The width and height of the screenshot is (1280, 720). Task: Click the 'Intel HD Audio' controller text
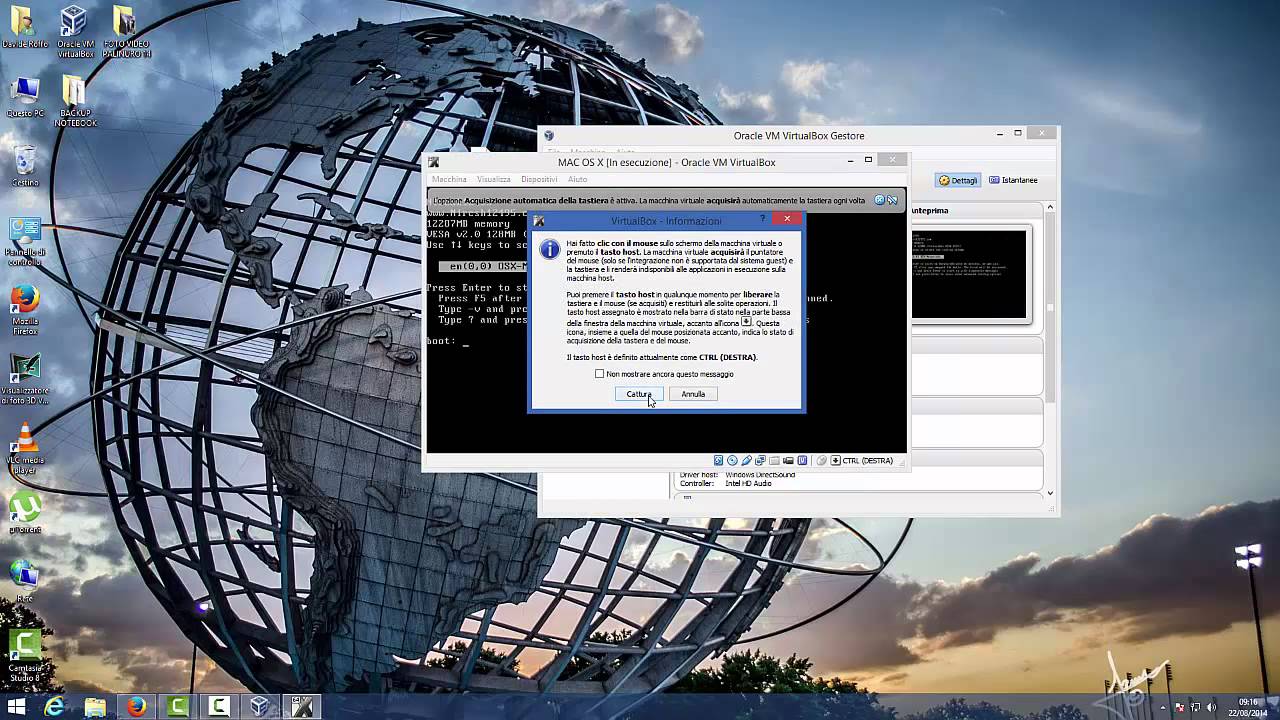click(748, 483)
